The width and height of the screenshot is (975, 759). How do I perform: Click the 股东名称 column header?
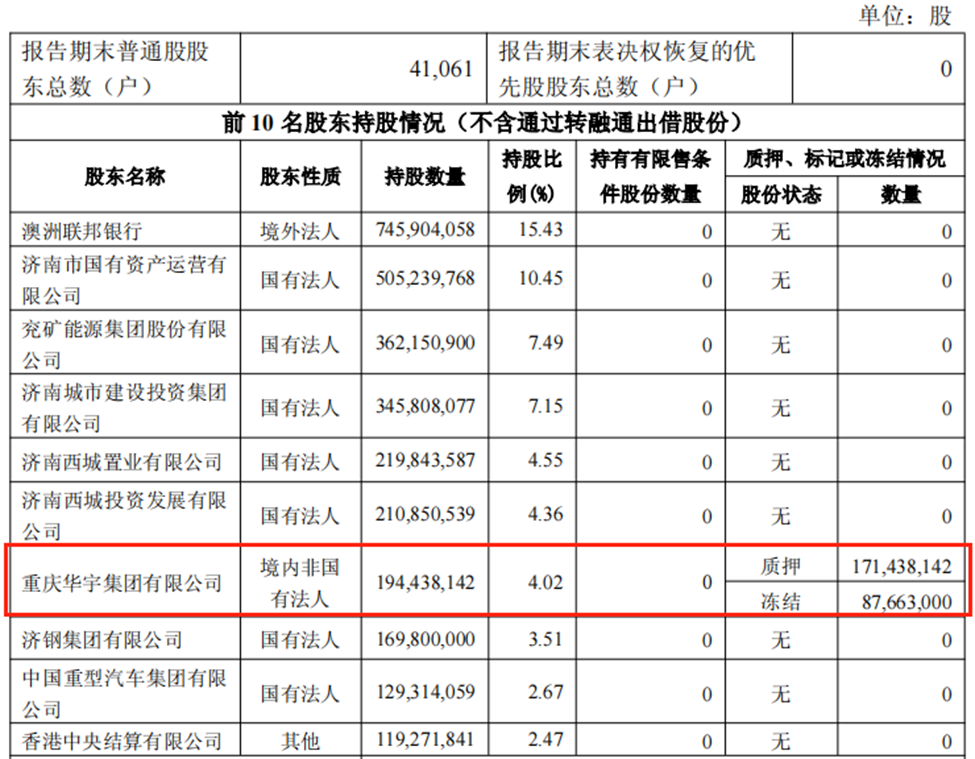(125, 177)
